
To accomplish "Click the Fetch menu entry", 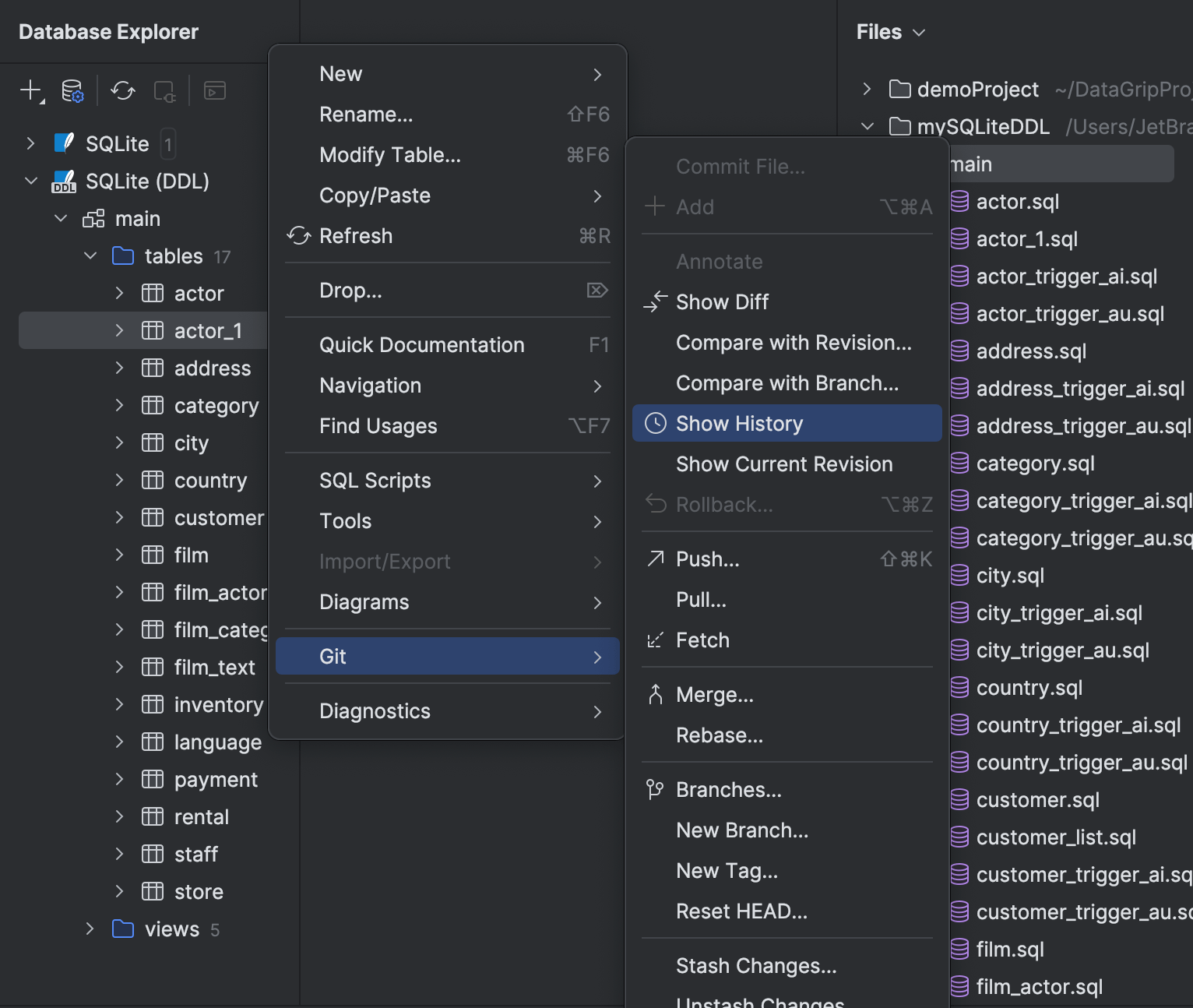I will pyautogui.click(x=702, y=640).
